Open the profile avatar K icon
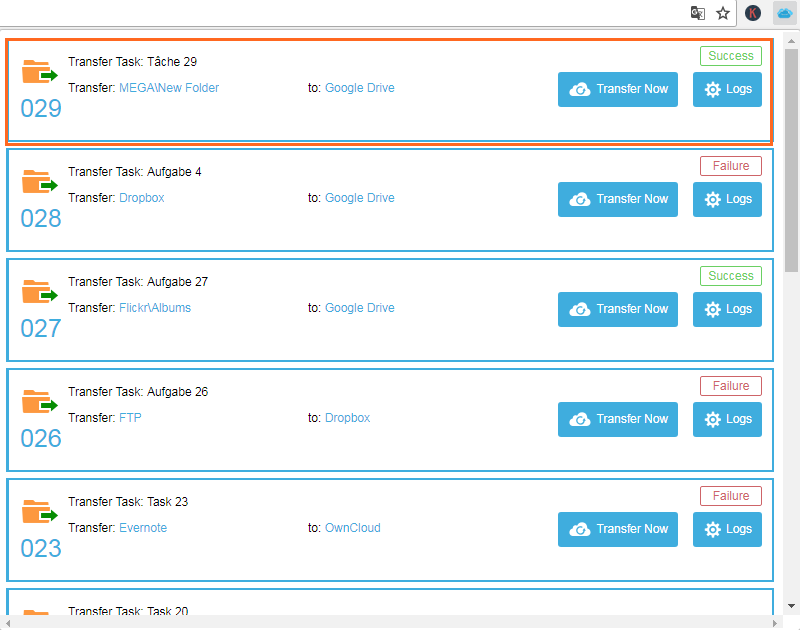The image size is (800, 630). coord(754,13)
